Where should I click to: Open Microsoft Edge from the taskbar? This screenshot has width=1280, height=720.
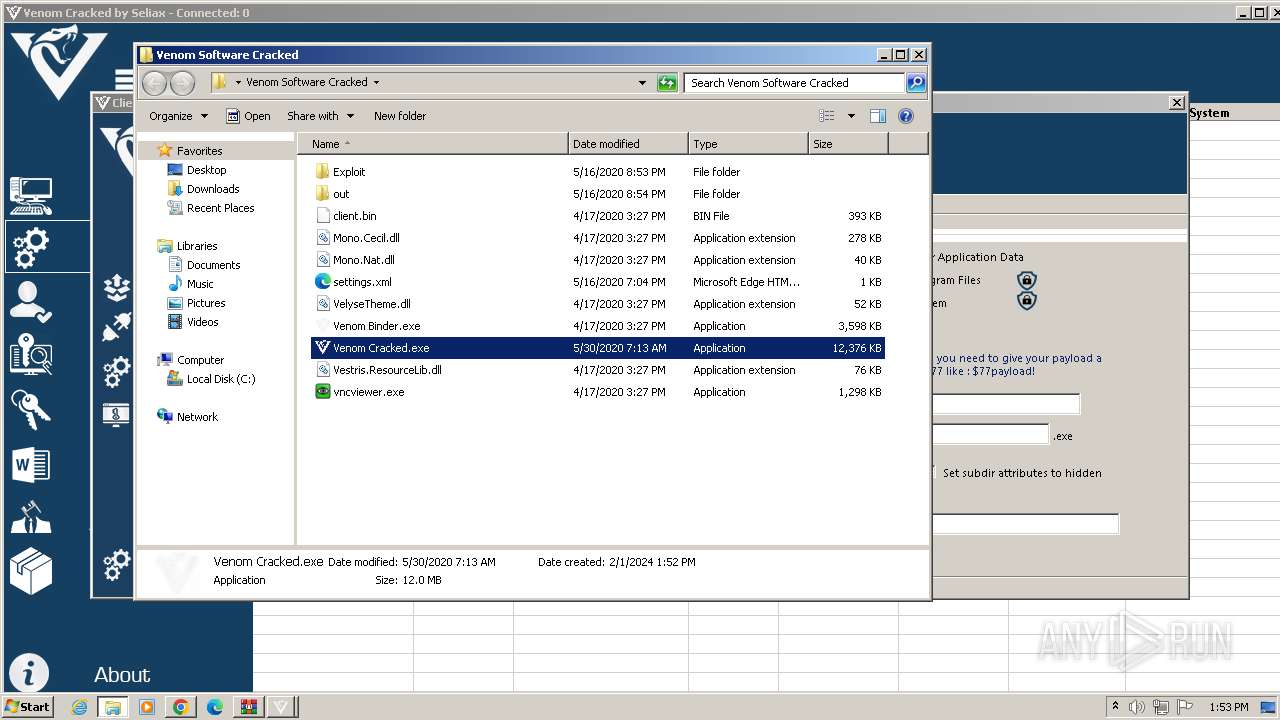point(215,707)
